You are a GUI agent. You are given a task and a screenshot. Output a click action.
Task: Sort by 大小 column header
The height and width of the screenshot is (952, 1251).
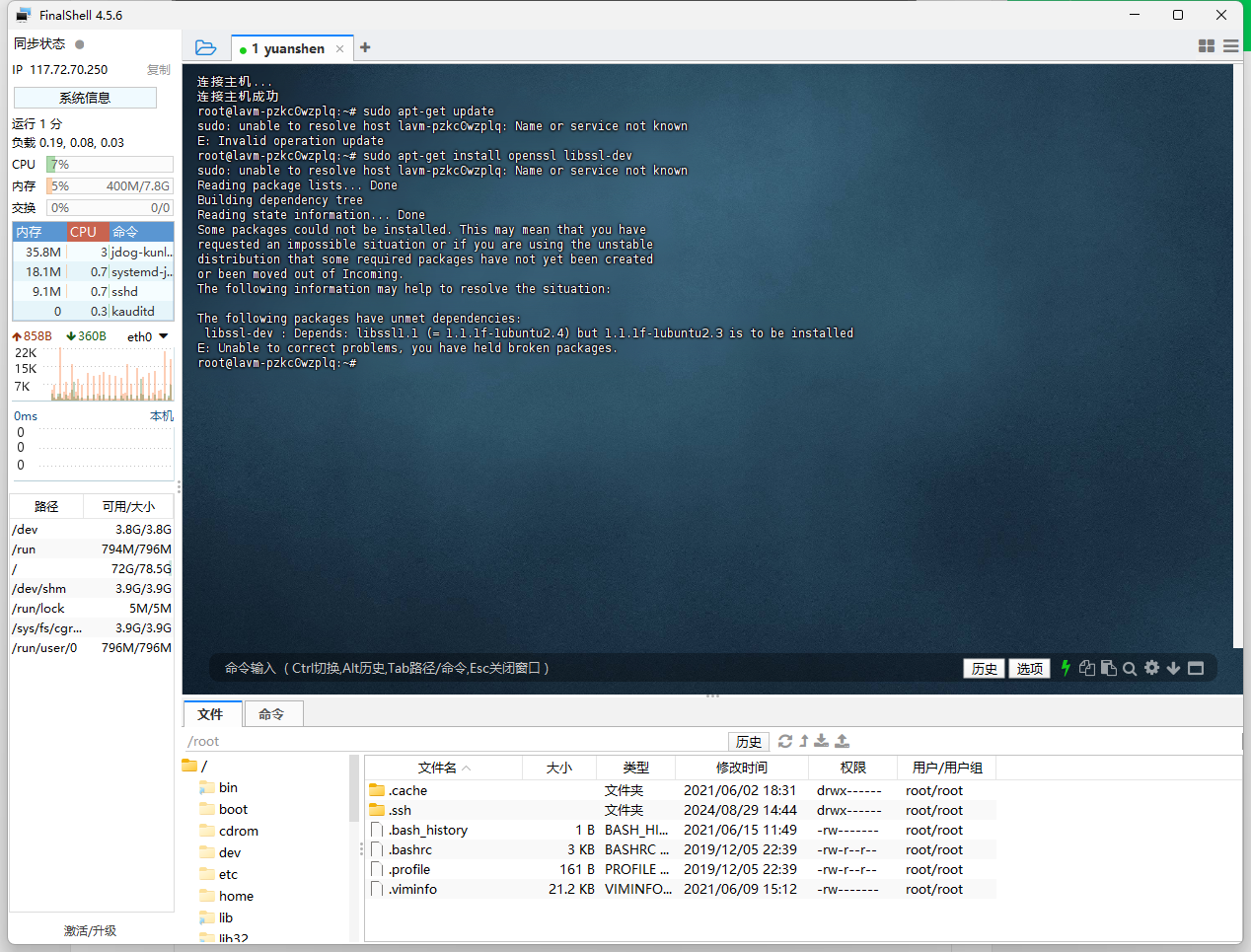coord(559,768)
